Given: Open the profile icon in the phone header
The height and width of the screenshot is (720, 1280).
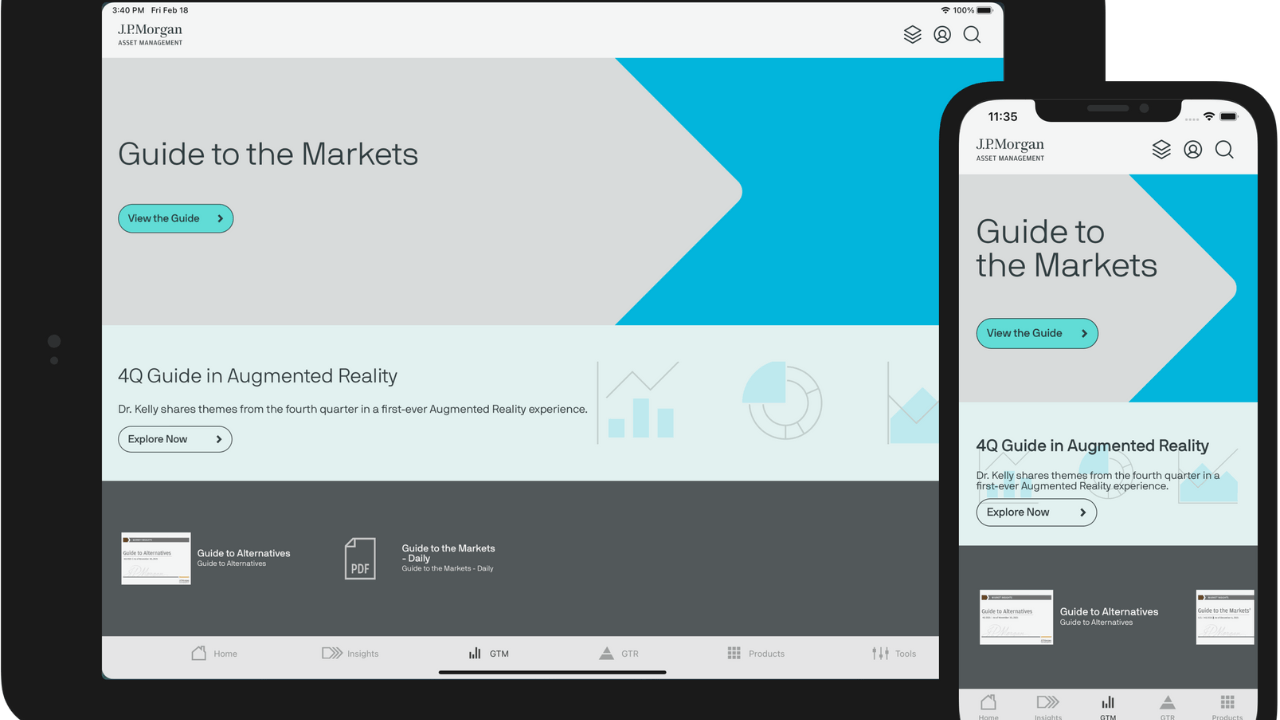Looking at the screenshot, I should click(x=1193, y=150).
